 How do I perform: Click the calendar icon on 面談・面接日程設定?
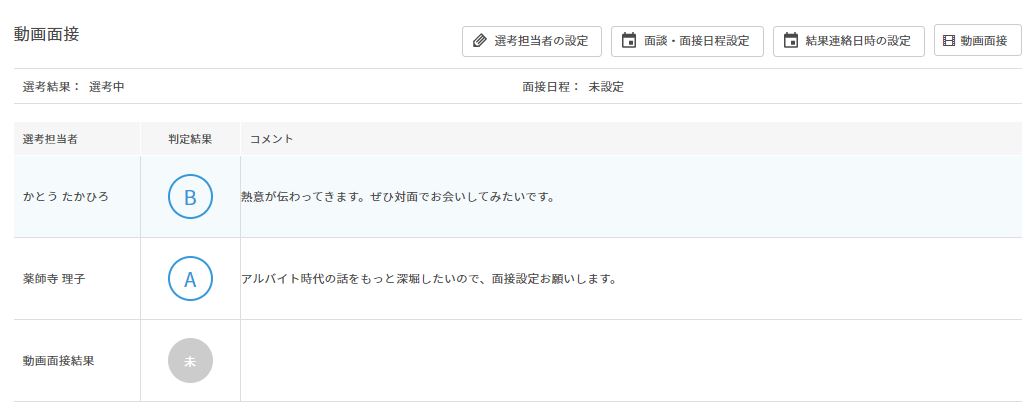629,41
